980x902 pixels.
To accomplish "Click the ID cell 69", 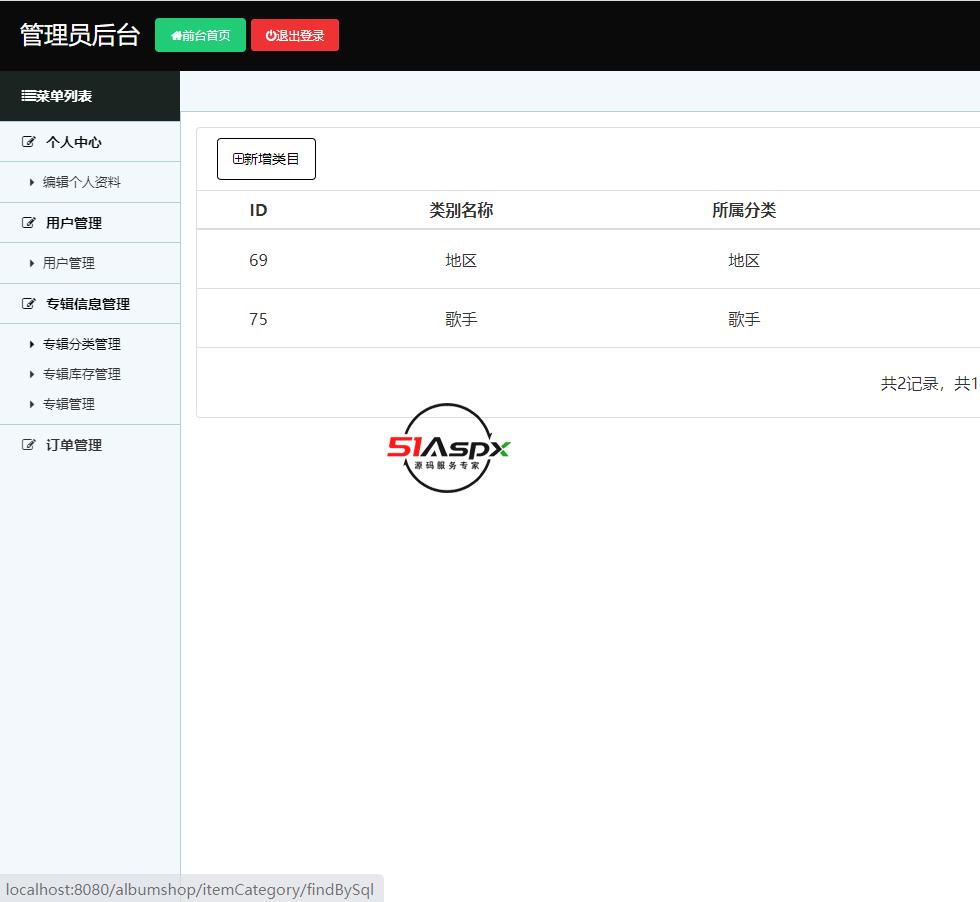I will [x=258, y=260].
